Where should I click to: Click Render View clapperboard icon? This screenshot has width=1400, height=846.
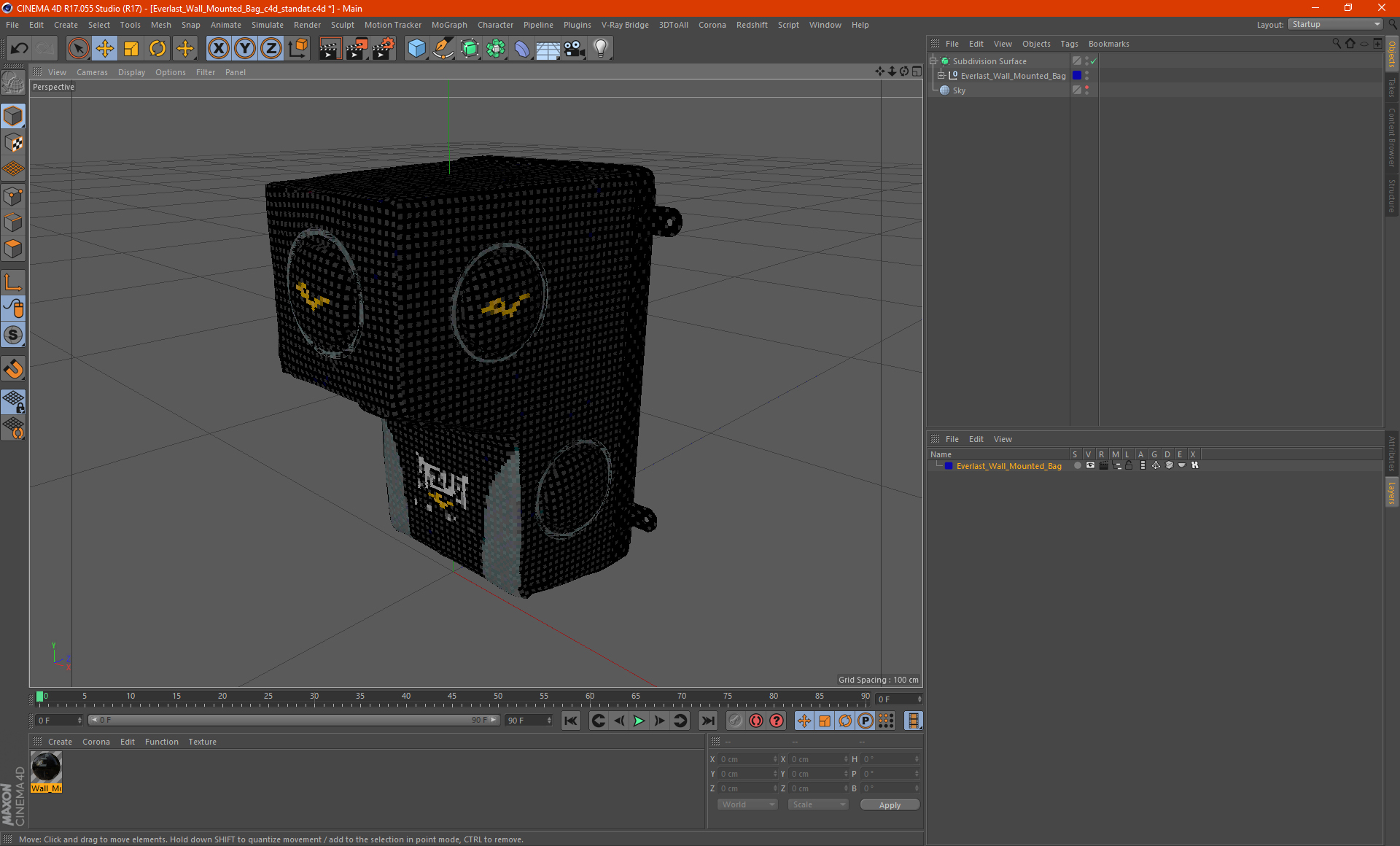pyautogui.click(x=330, y=49)
